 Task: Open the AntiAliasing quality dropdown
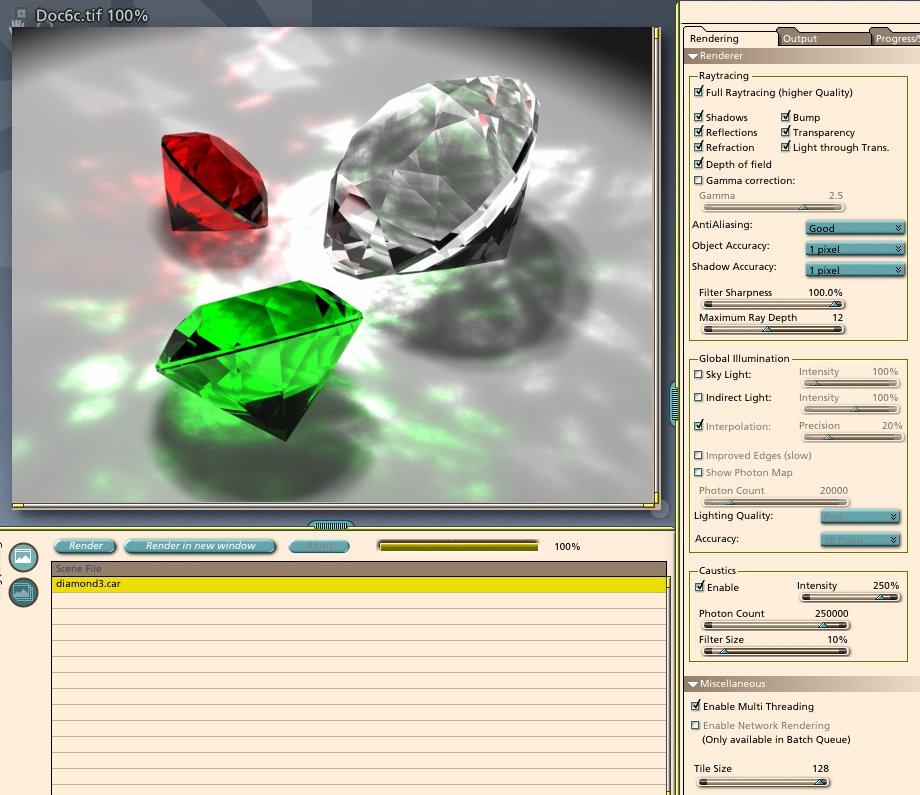(855, 228)
